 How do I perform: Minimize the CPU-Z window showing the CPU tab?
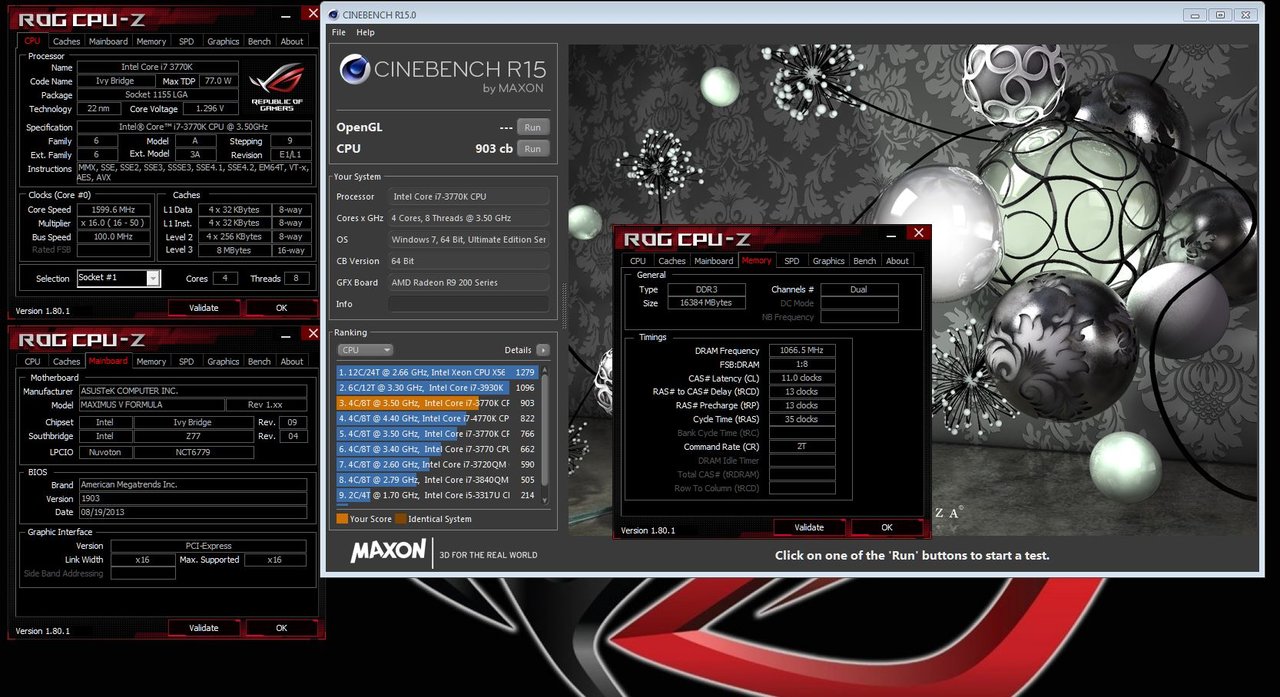(287, 14)
